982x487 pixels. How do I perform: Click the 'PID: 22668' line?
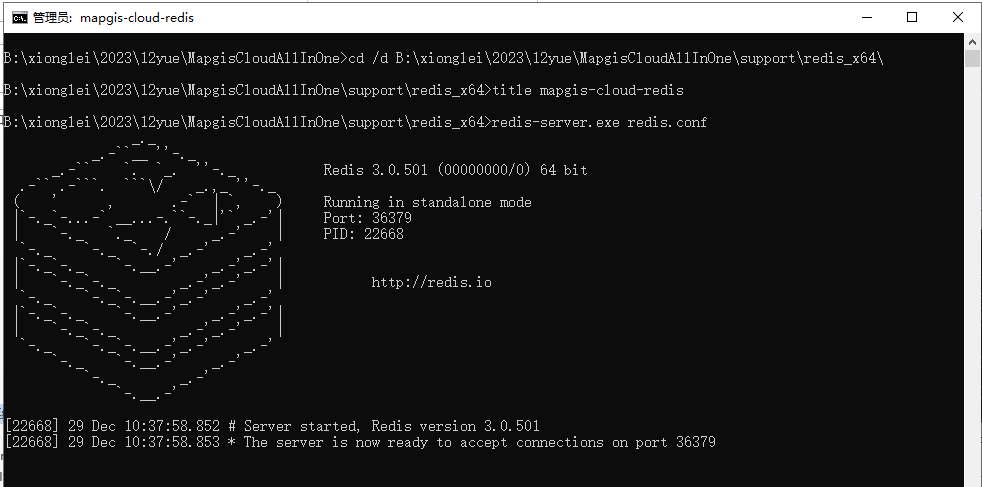[363, 234]
